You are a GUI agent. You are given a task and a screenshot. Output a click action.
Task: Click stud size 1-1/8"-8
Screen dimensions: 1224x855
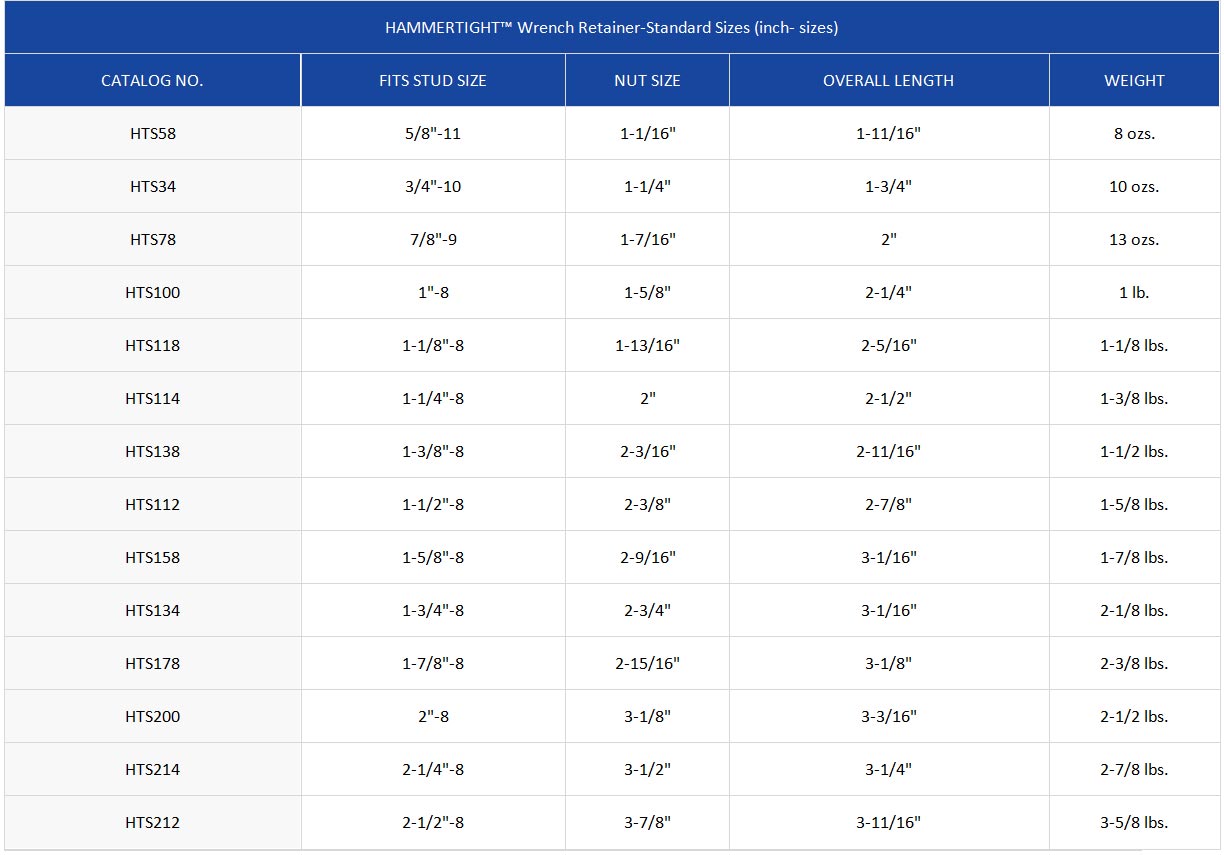433,346
